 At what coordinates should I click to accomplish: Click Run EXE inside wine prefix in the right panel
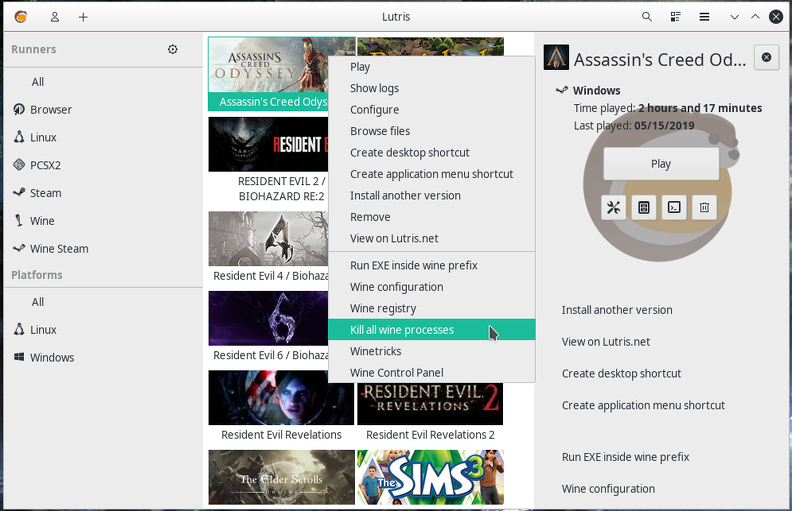[625, 456]
